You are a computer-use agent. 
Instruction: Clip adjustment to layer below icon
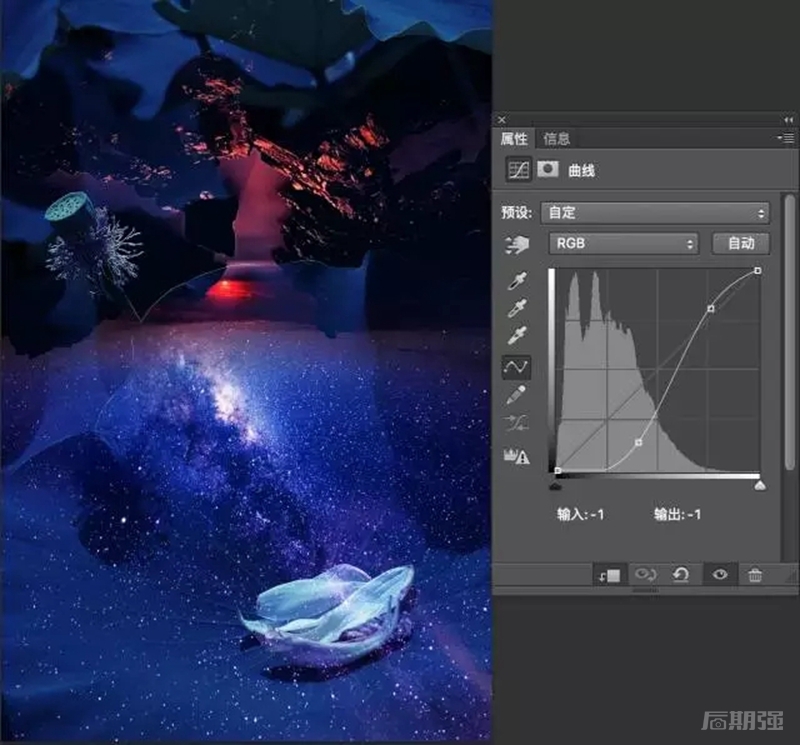coord(610,575)
